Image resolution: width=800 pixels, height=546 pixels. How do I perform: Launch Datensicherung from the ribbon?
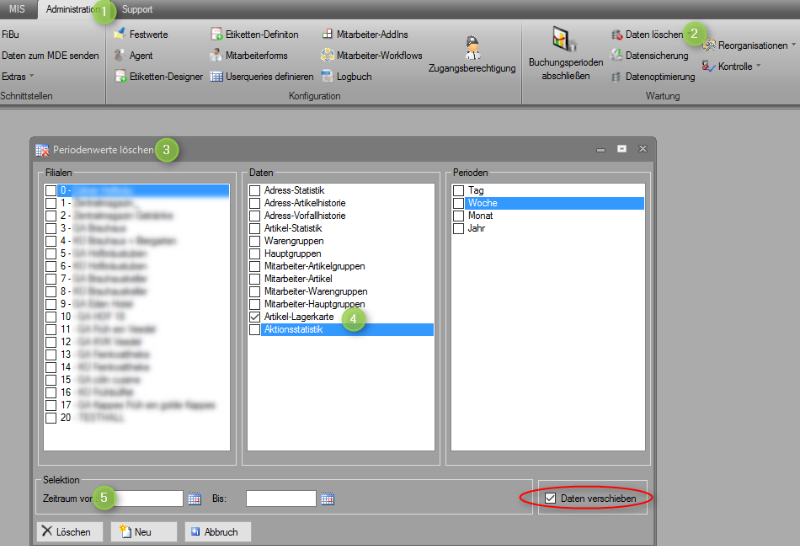coord(650,55)
